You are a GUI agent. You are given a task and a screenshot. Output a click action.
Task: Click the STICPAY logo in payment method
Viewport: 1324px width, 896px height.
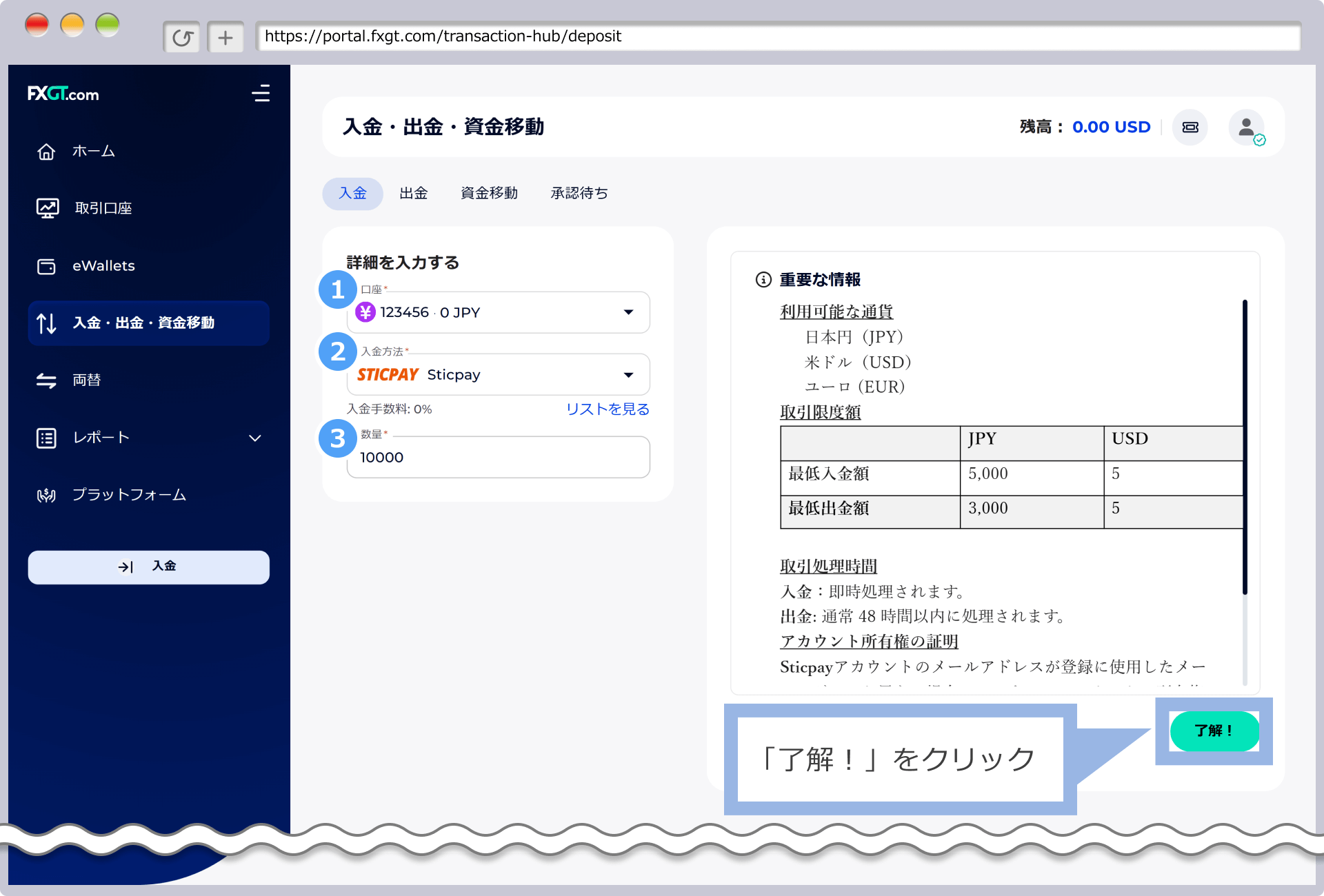click(x=388, y=374)
